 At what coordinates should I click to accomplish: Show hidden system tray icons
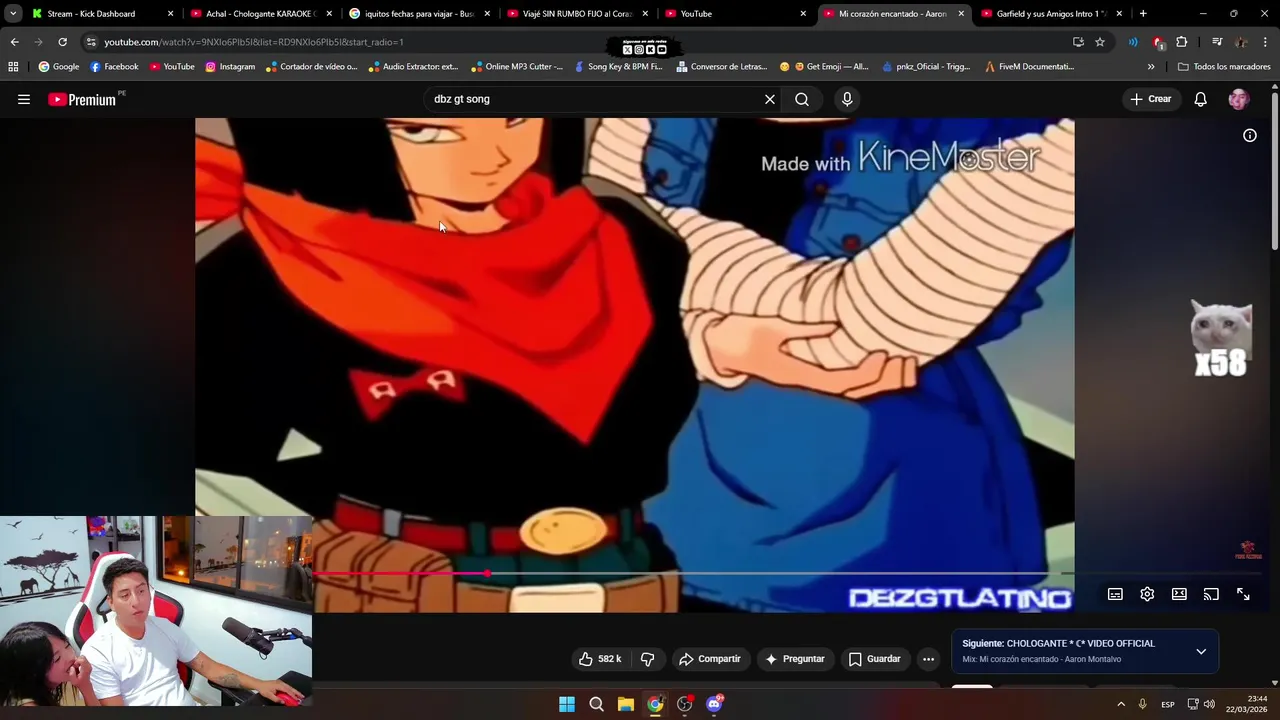1120,704
